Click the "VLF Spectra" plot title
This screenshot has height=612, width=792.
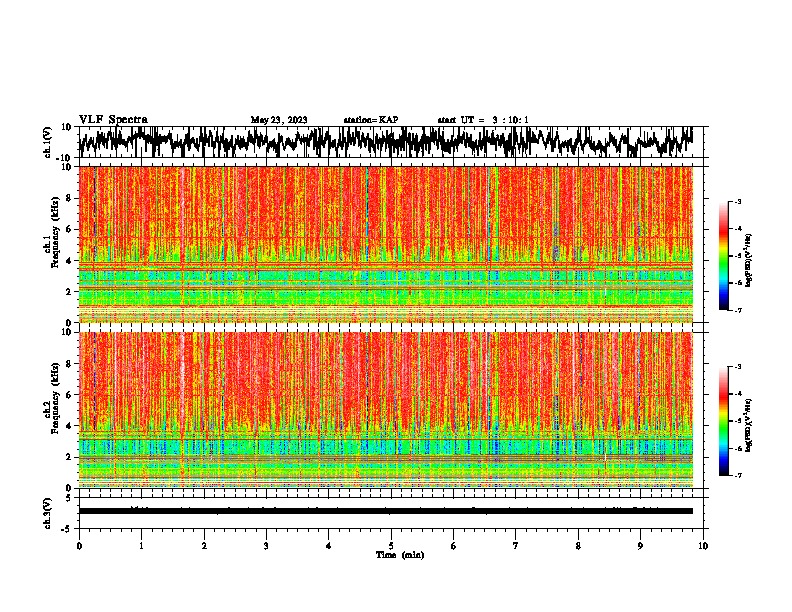[x=114, y=119]
